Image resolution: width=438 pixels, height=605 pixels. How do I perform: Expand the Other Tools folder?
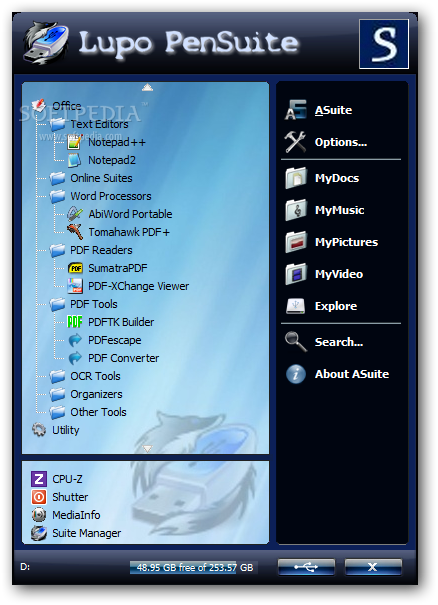[x=57, y=412]
